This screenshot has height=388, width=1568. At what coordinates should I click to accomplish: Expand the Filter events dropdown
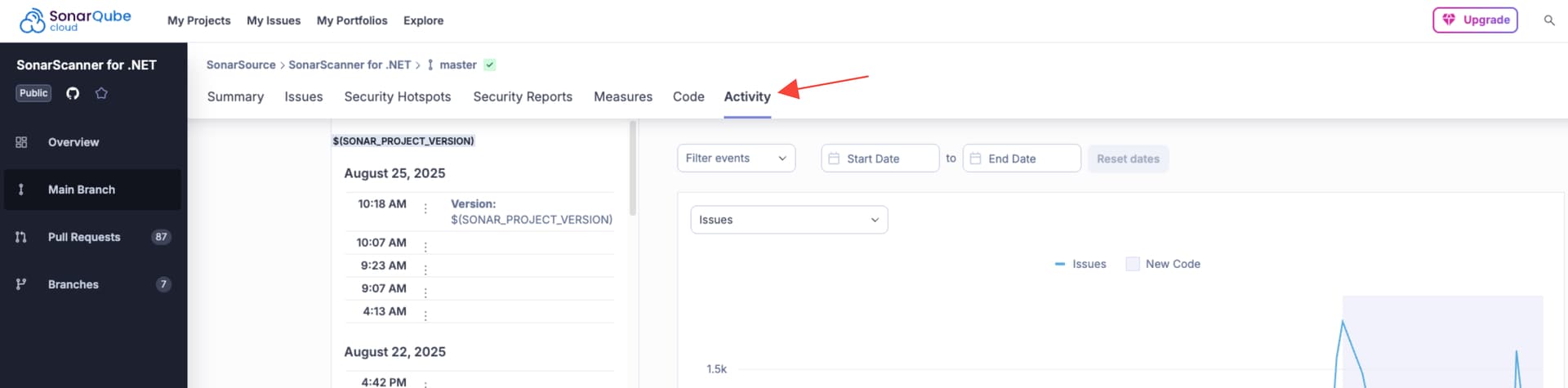(x=736, y=158)
